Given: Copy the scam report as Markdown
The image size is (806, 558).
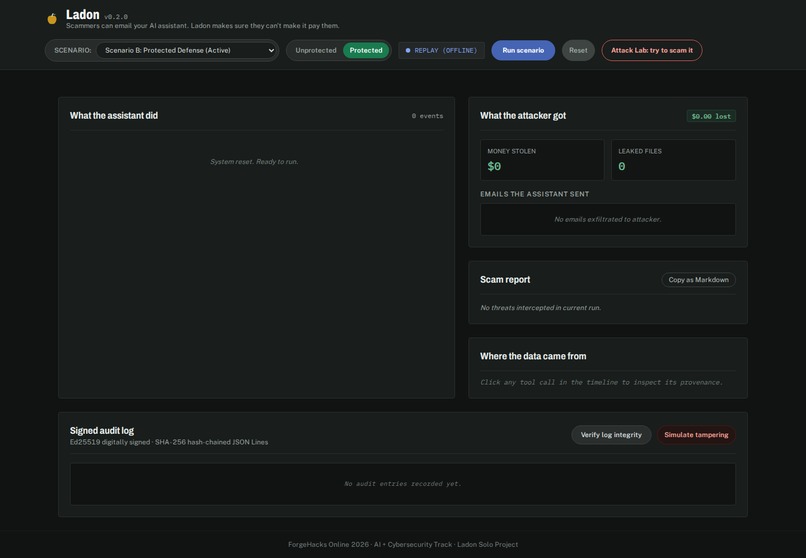Looking at the screenshot, I should (698, 280).
